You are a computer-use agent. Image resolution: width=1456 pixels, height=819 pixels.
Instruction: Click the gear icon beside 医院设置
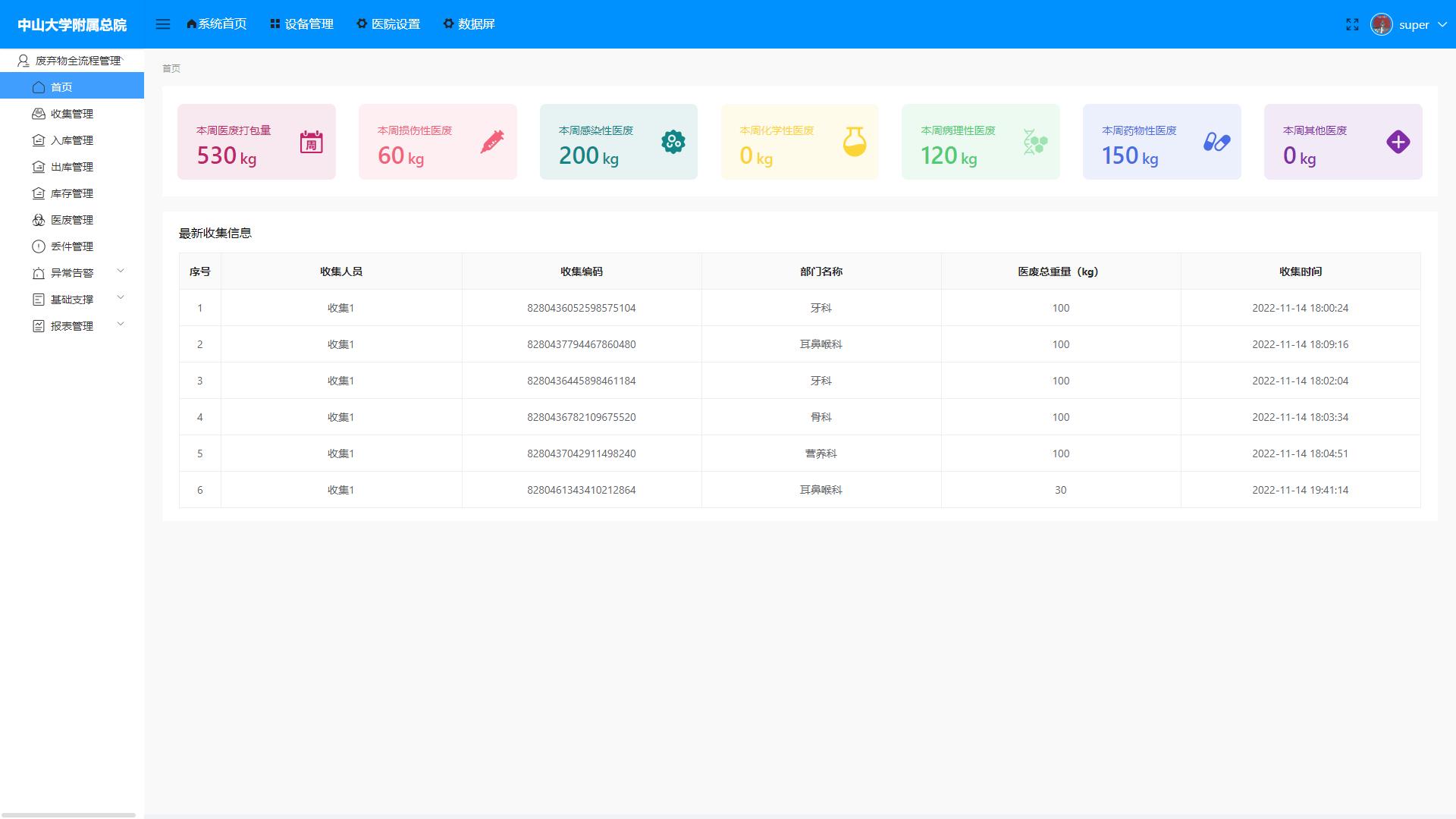click(362, 24)
